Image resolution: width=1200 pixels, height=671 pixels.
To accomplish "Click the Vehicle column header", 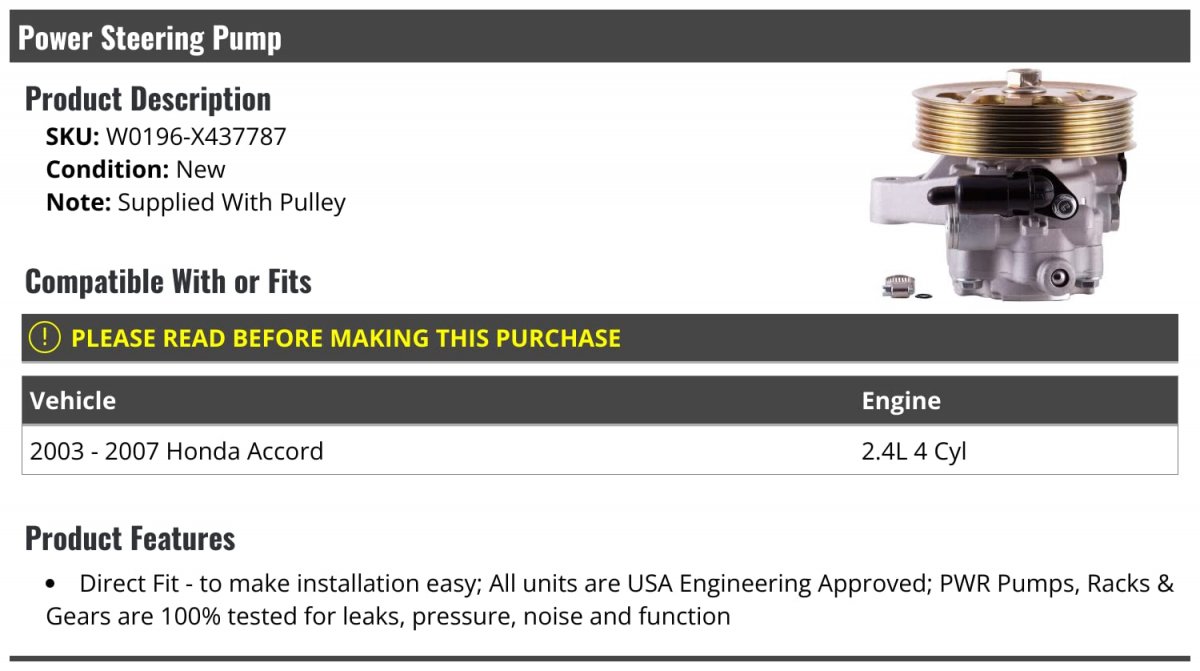I will [x=73, y=401].
